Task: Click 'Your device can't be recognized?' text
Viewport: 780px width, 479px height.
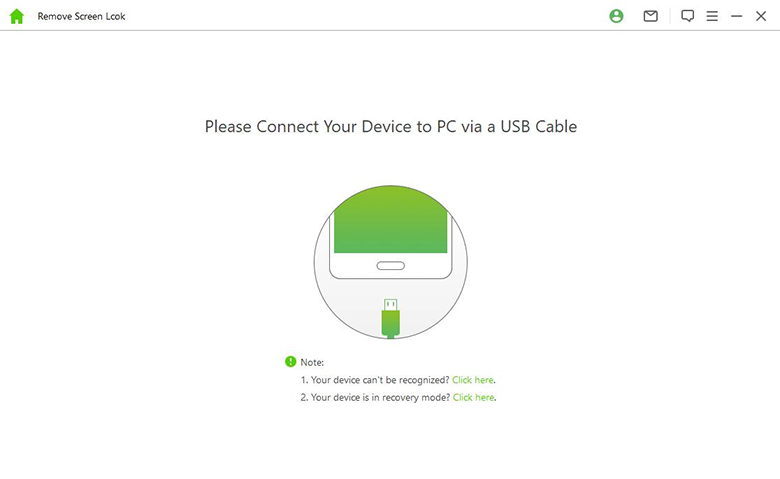Action: point(375,380)
